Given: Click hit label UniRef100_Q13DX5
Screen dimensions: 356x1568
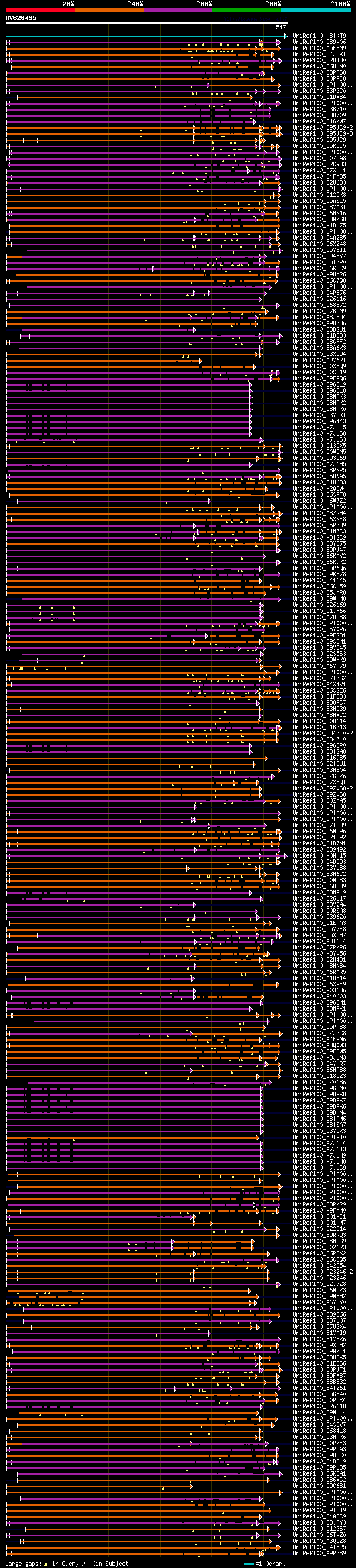Looking at the screenshot, I should [x=319, y=446].
